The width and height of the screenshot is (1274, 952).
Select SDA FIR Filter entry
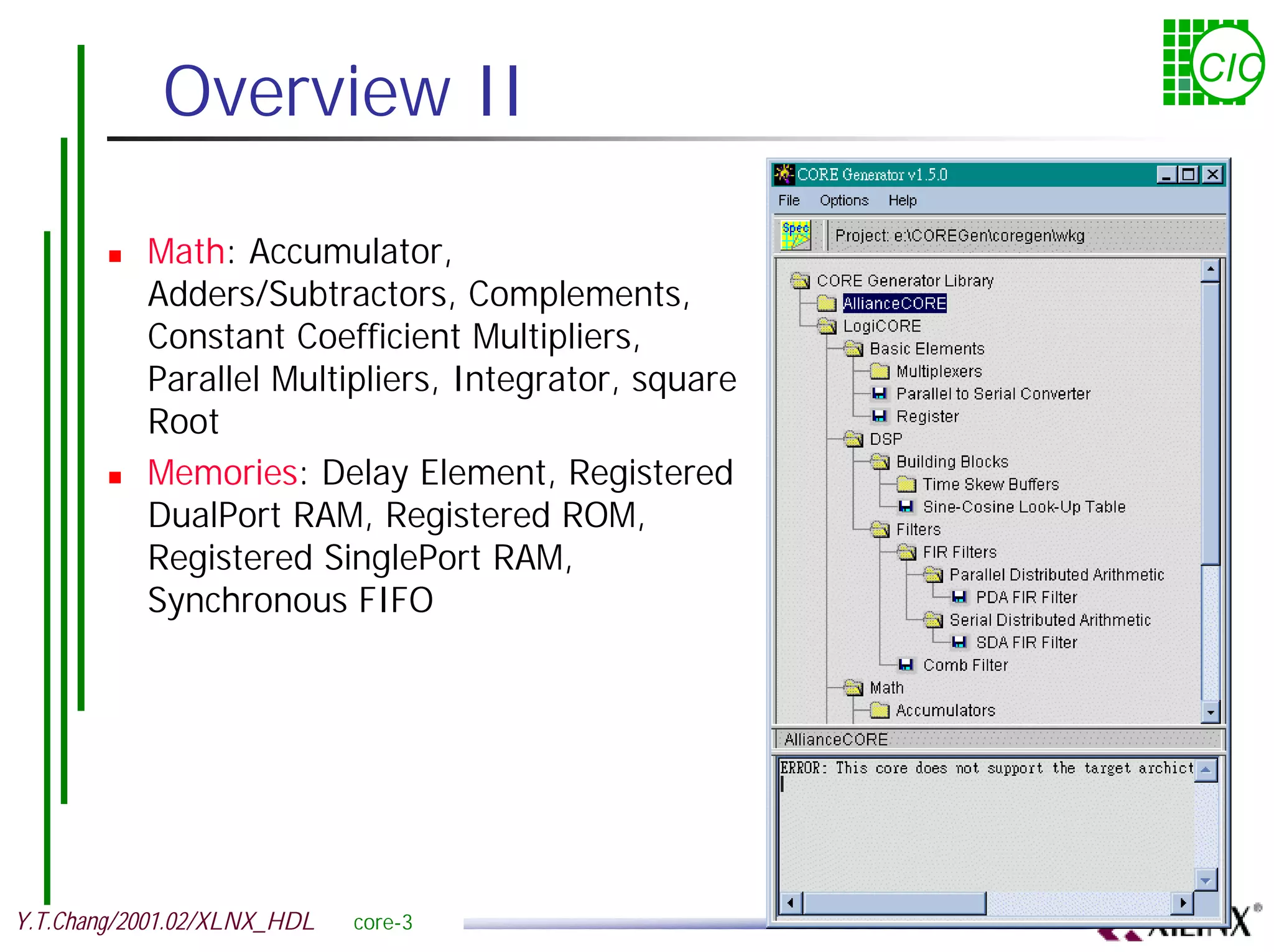(1026, 642)
